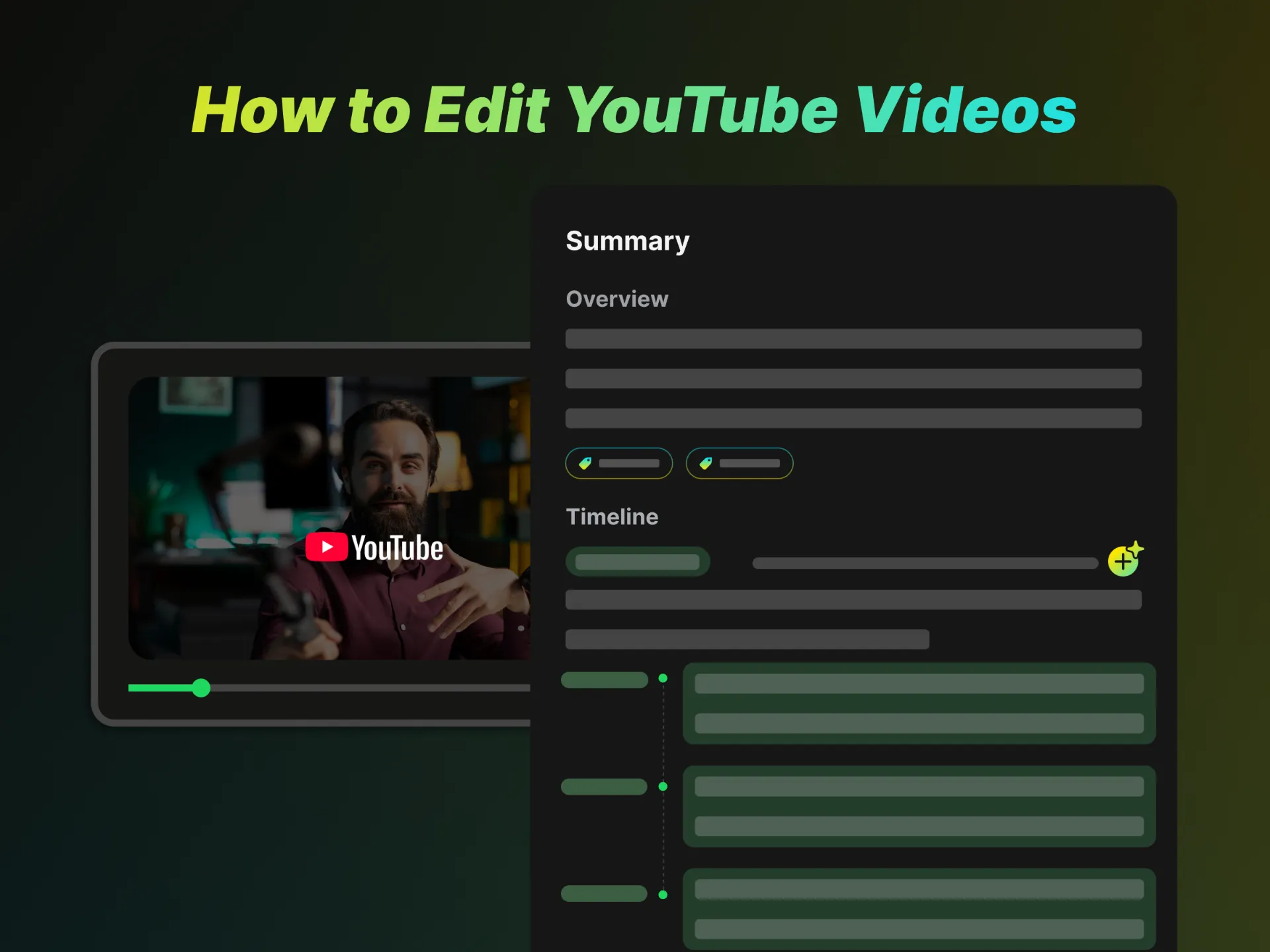Toggle the second timestamp pill in the timeline
Image resolution: width=1270 pixels, height=952 pixels.
(603, 786)
